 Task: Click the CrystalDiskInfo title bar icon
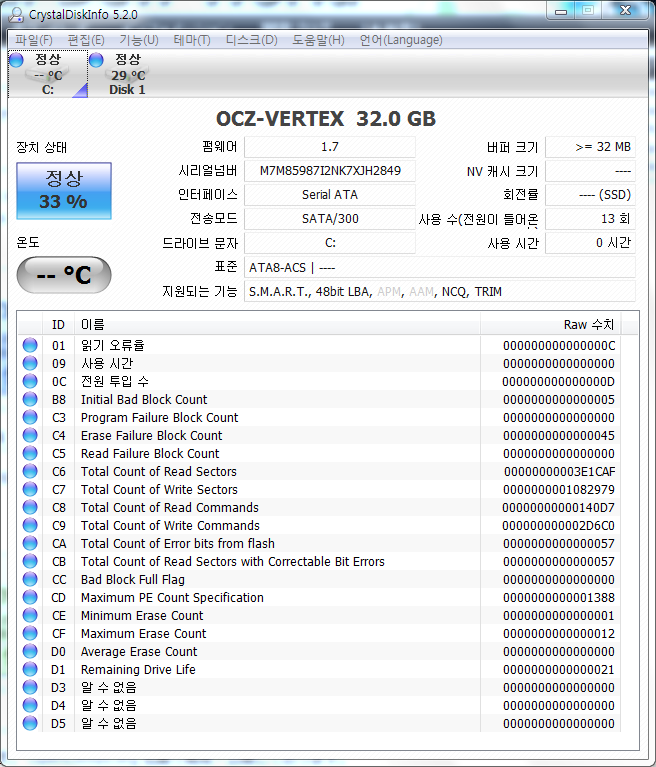(x=16, y=14)
